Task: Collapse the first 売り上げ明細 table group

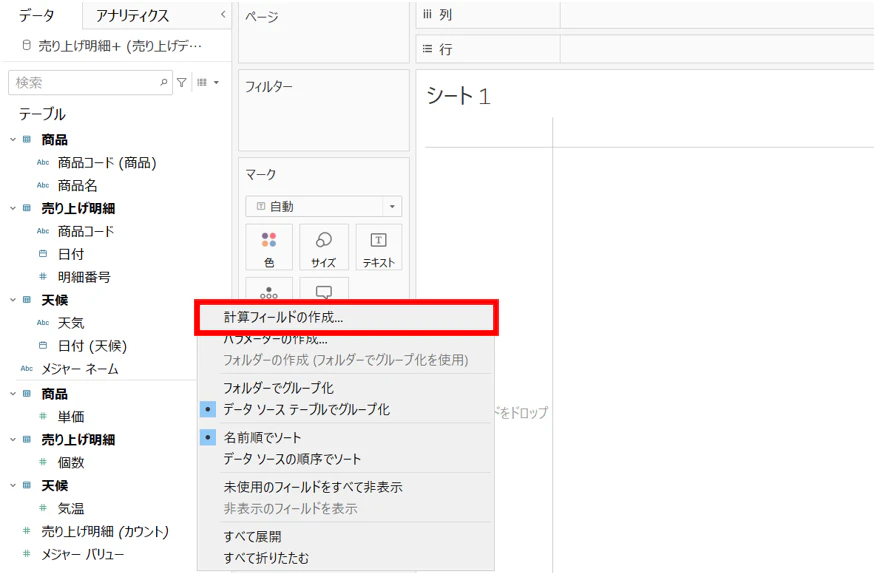Action: click(x=13, y=208)
